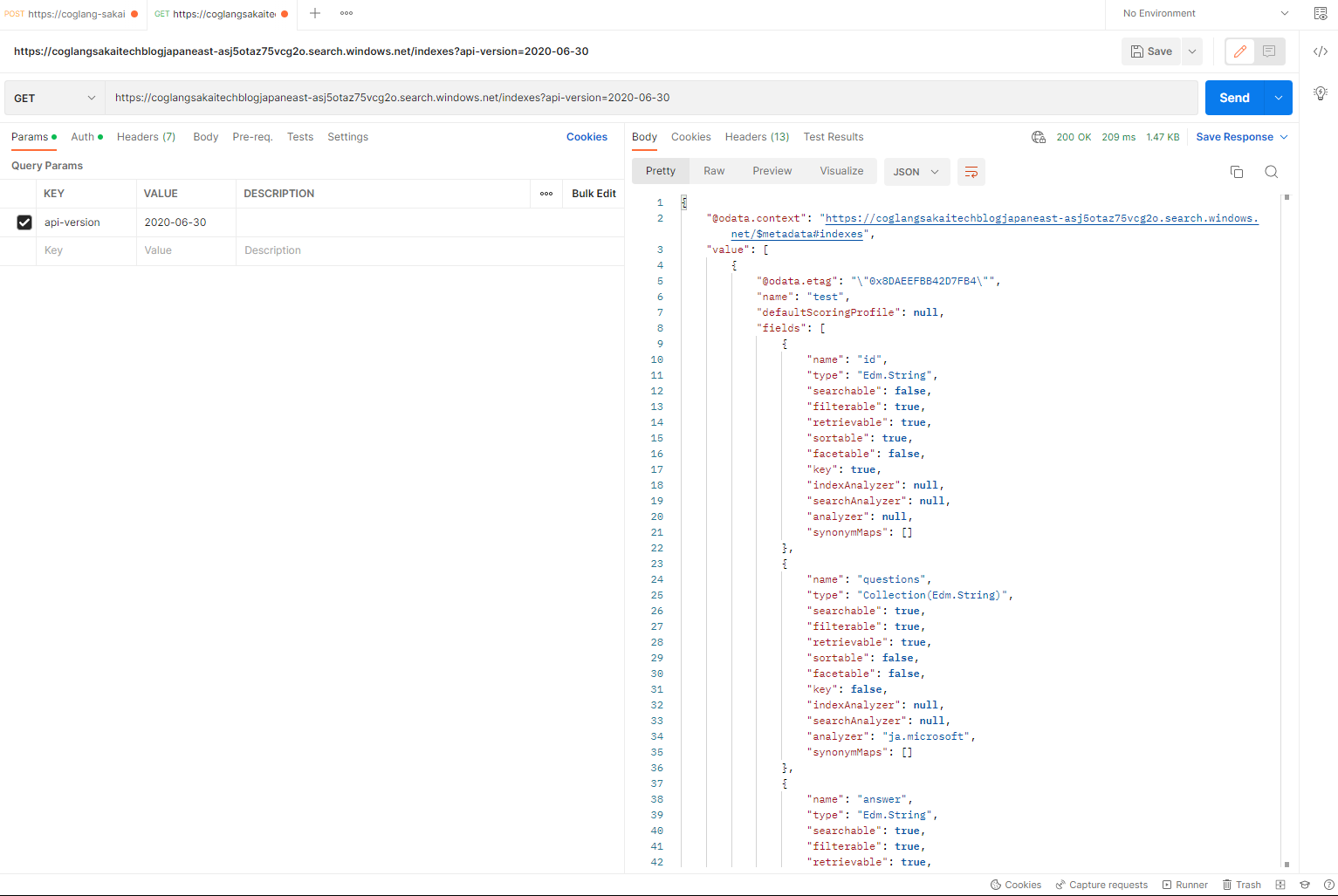Open search in response body

pos(1271,172)
